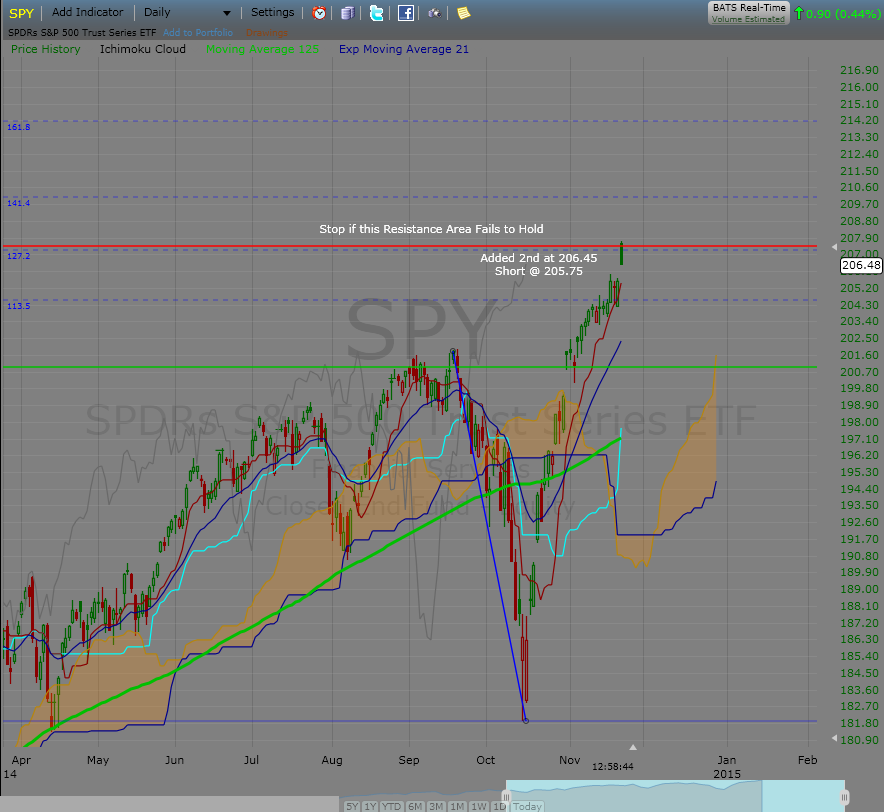Select the Moving Average 125 indicator label
Viewport: 884px width, 812px height.
coord(262,49)
